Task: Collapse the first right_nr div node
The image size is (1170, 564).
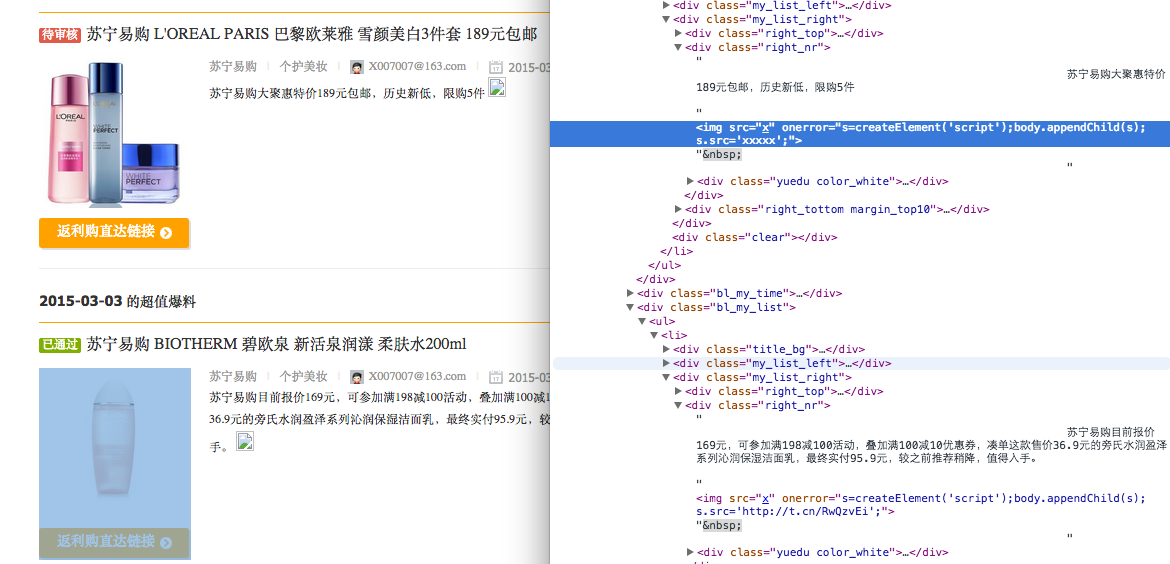Action: (678, 47)
